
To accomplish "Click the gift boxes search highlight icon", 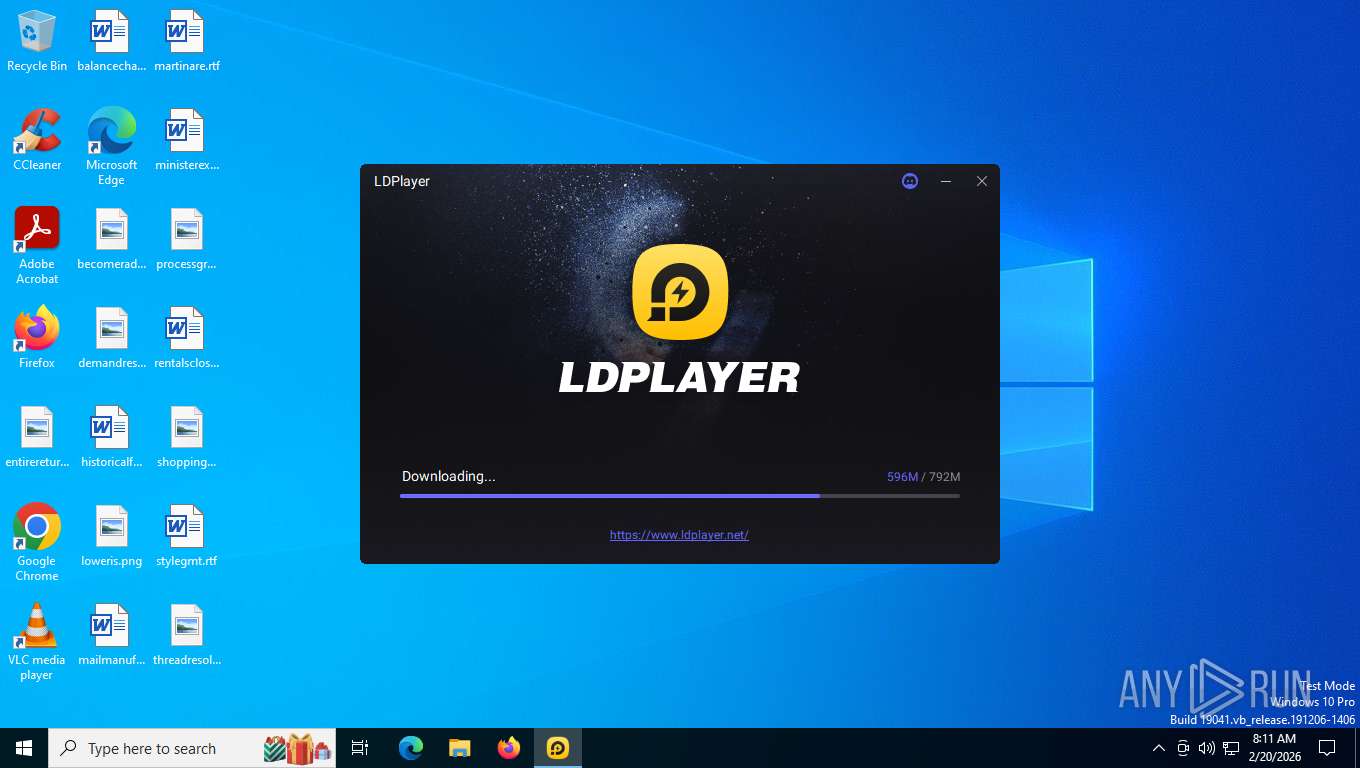I will tap(297, 748).
